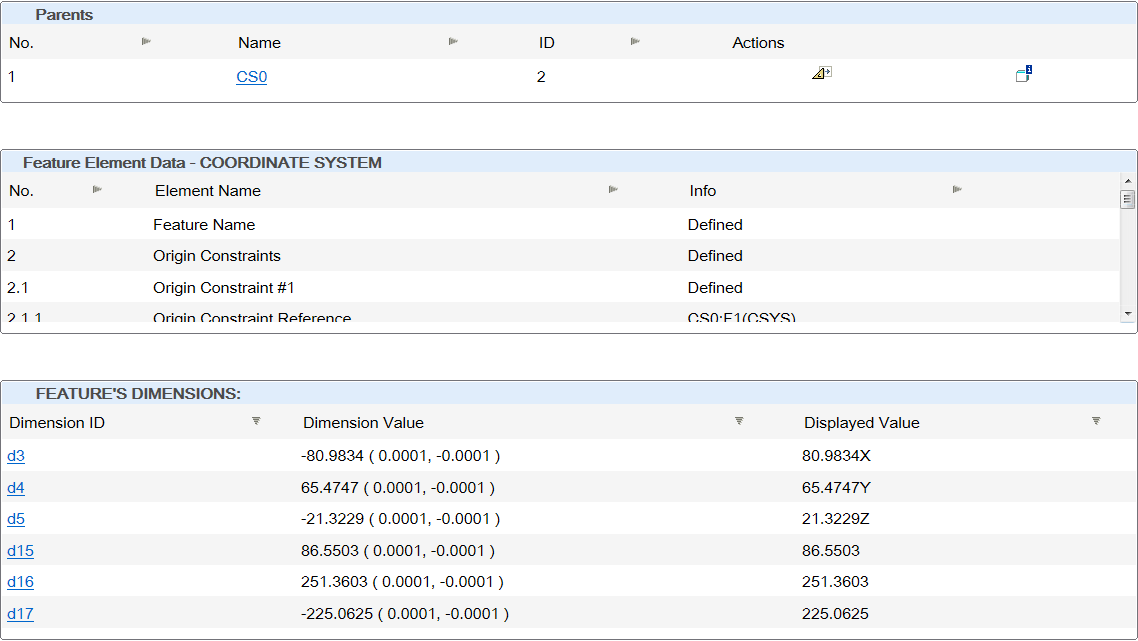The image size is (1138, 641).
Task: Click the Actions column header
Action: (x=758, y=43)
